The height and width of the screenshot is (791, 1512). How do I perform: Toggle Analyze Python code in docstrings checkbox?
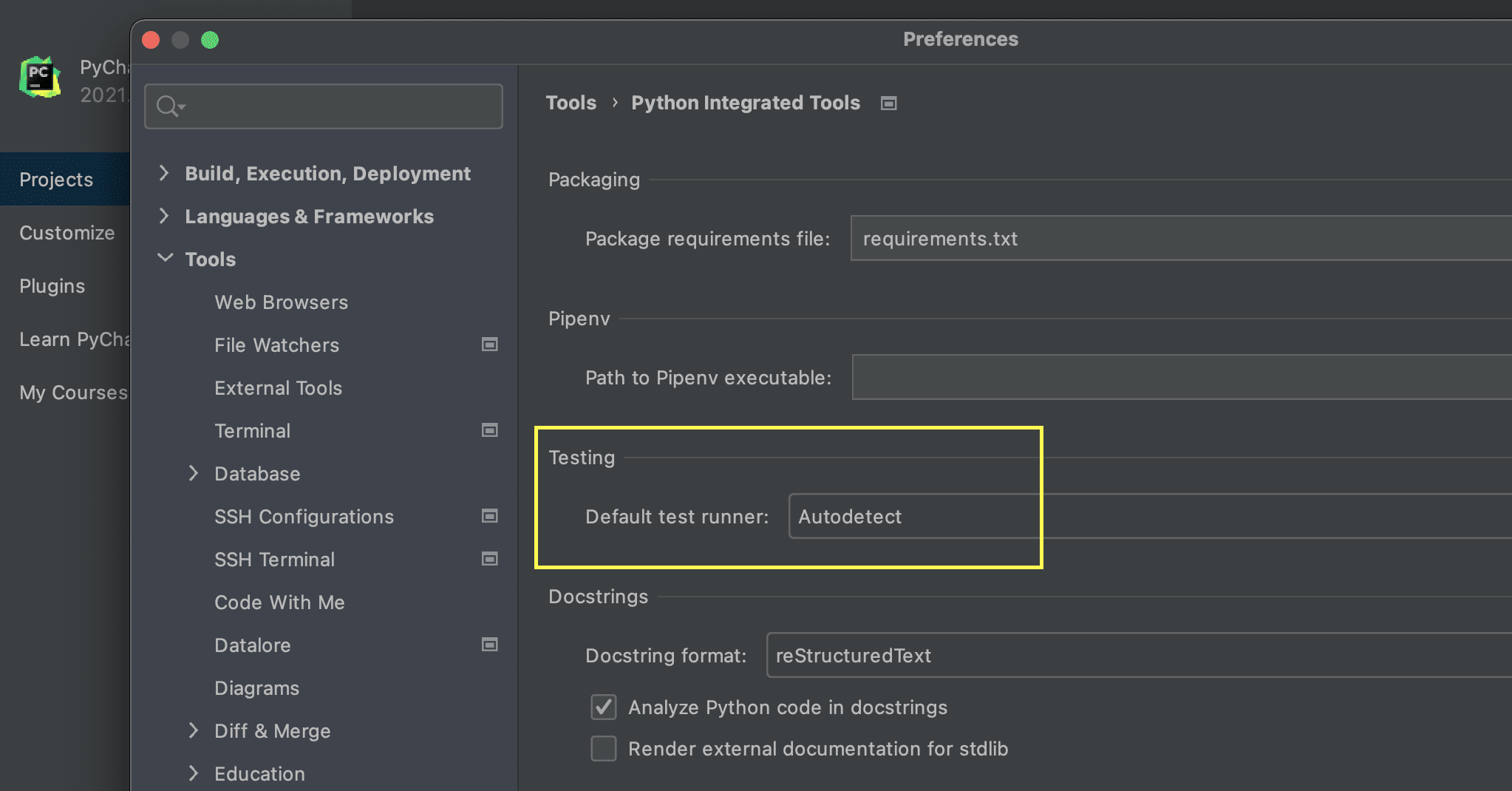(604, 707)
